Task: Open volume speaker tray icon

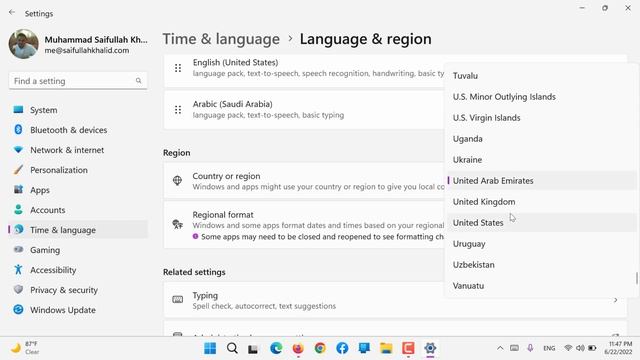Action: tap(580, 348)
